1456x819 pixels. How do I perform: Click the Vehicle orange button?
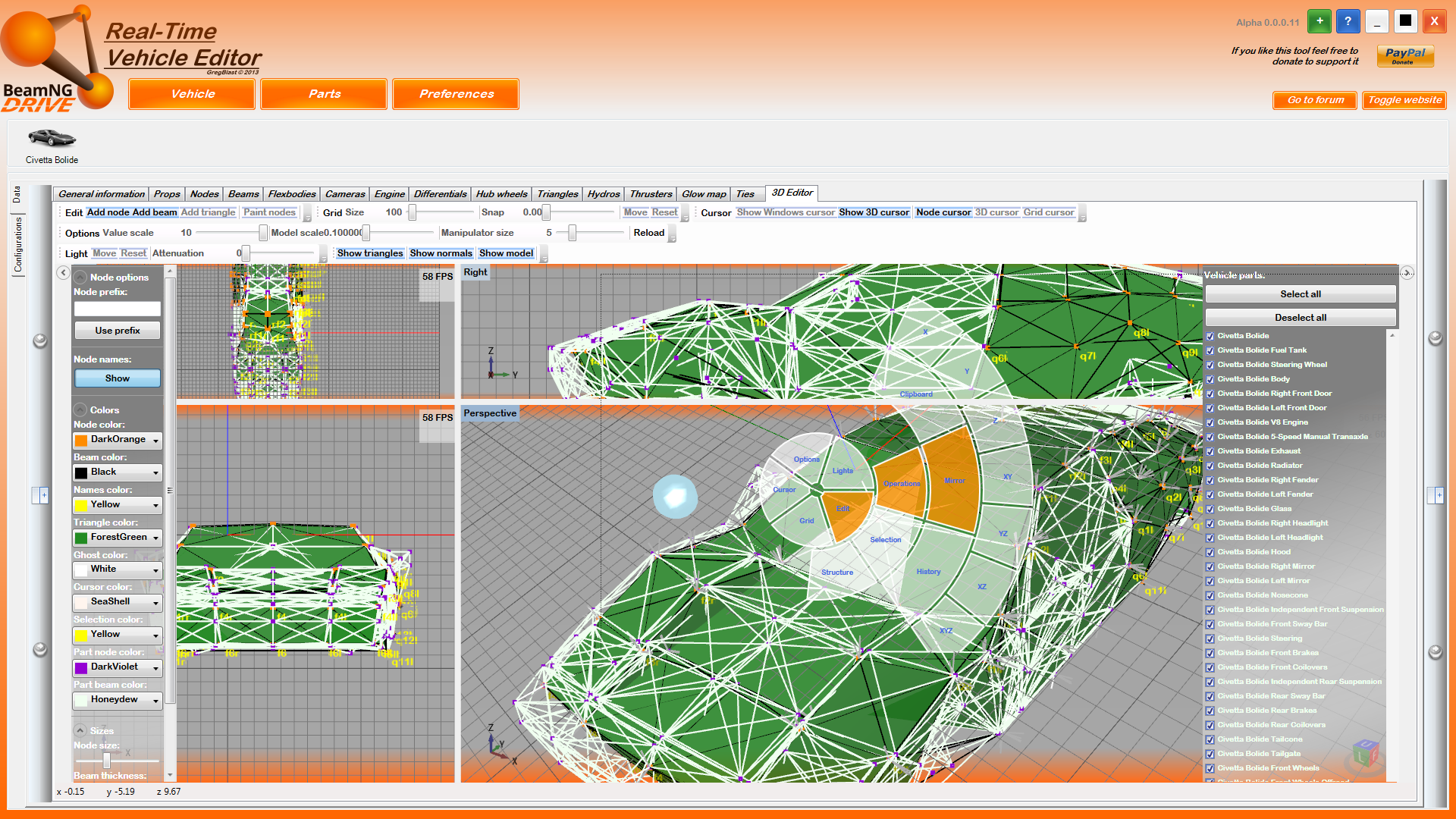click(x=192, y=94)
